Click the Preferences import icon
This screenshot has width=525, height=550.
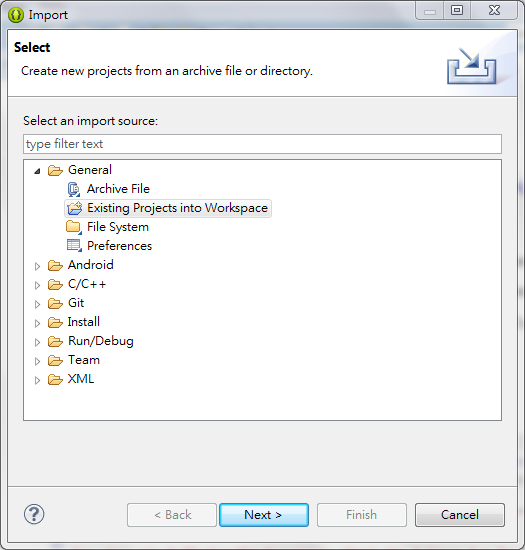74,246
